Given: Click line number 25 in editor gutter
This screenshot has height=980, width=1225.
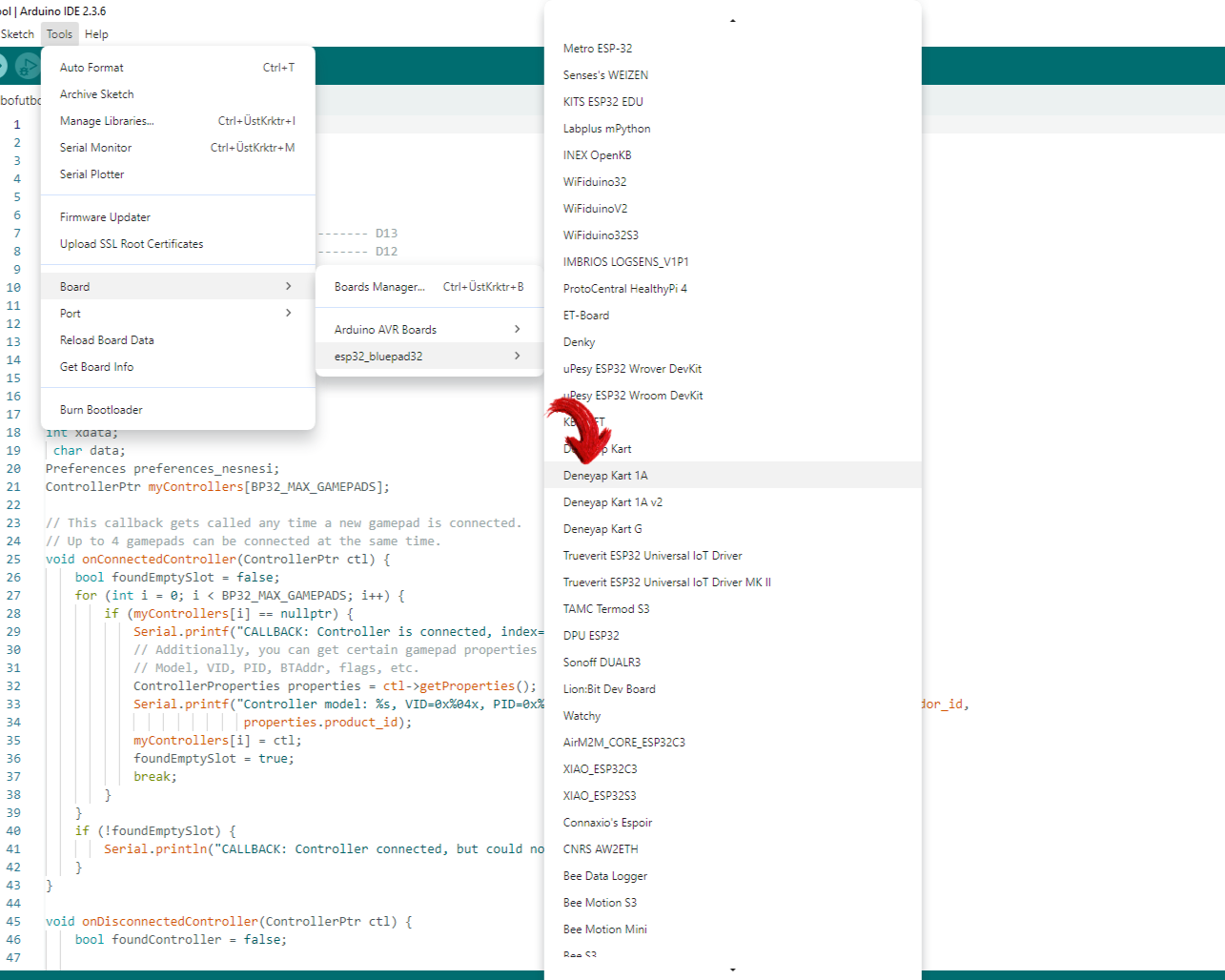Looking at the screenshot, I should (x=13, y=560).
